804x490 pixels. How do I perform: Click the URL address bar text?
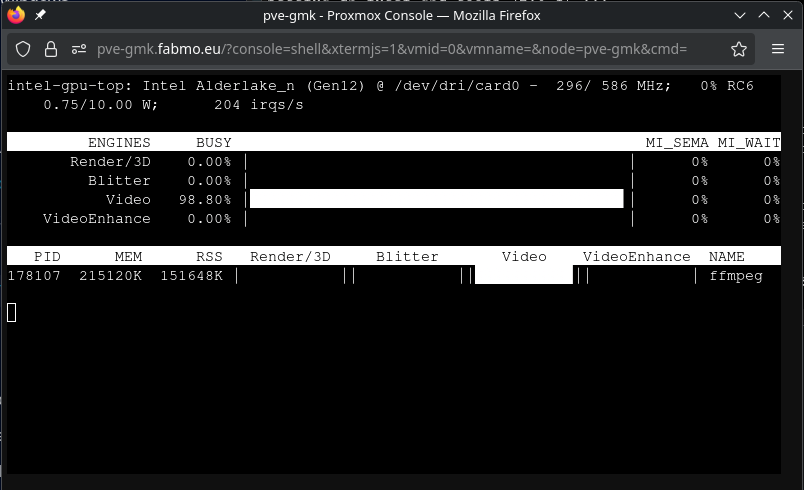tap(390, 49)
